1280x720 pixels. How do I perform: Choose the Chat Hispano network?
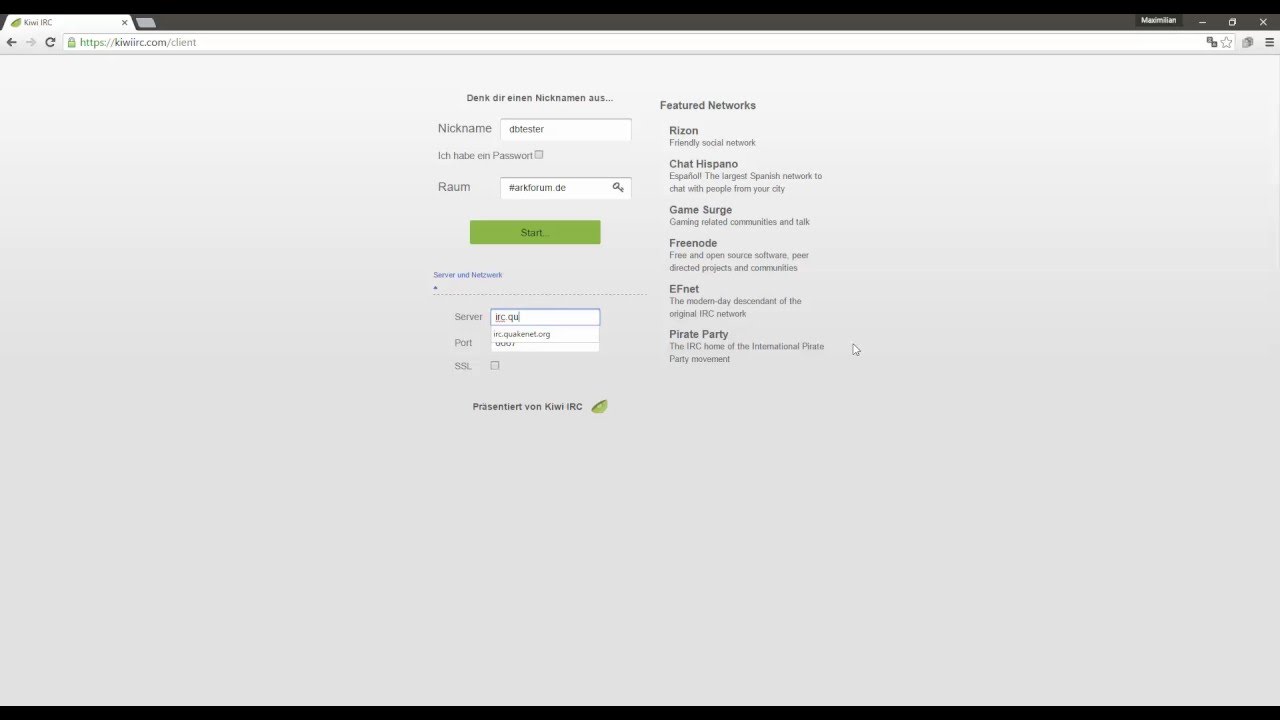click(x=704, y=164)
